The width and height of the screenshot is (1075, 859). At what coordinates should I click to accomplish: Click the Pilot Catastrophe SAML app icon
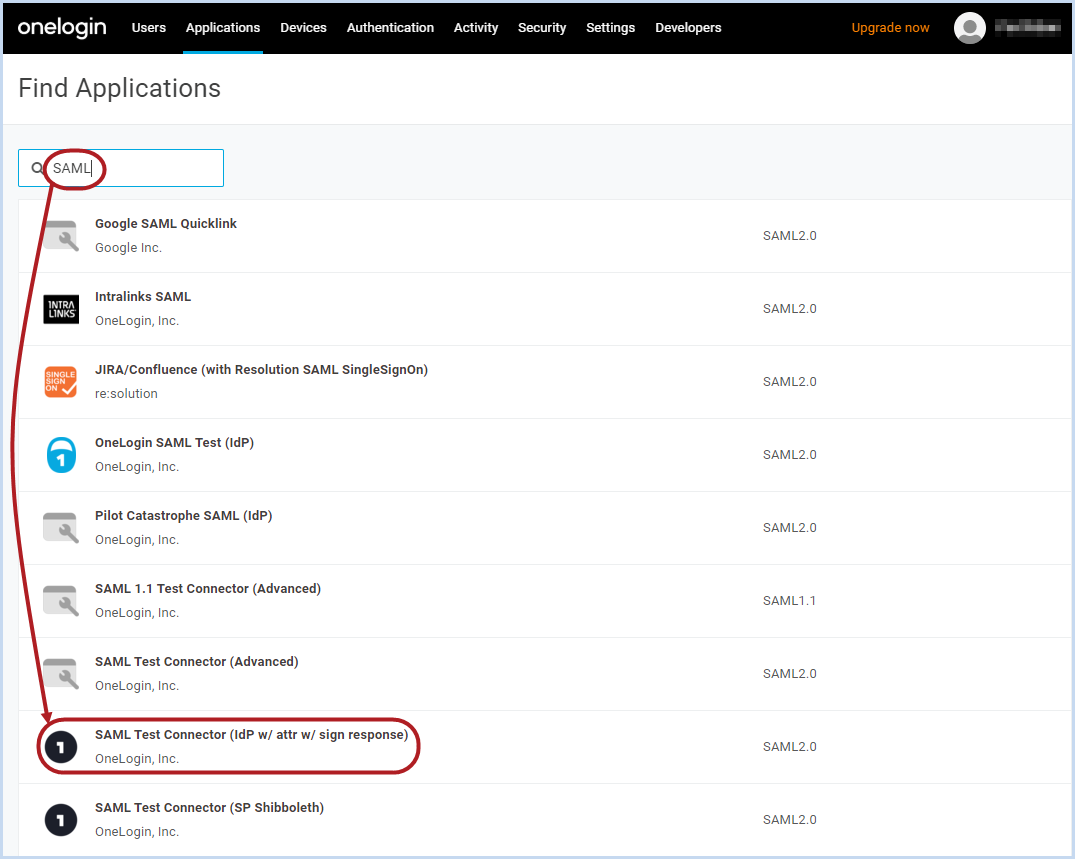[61, 528]
